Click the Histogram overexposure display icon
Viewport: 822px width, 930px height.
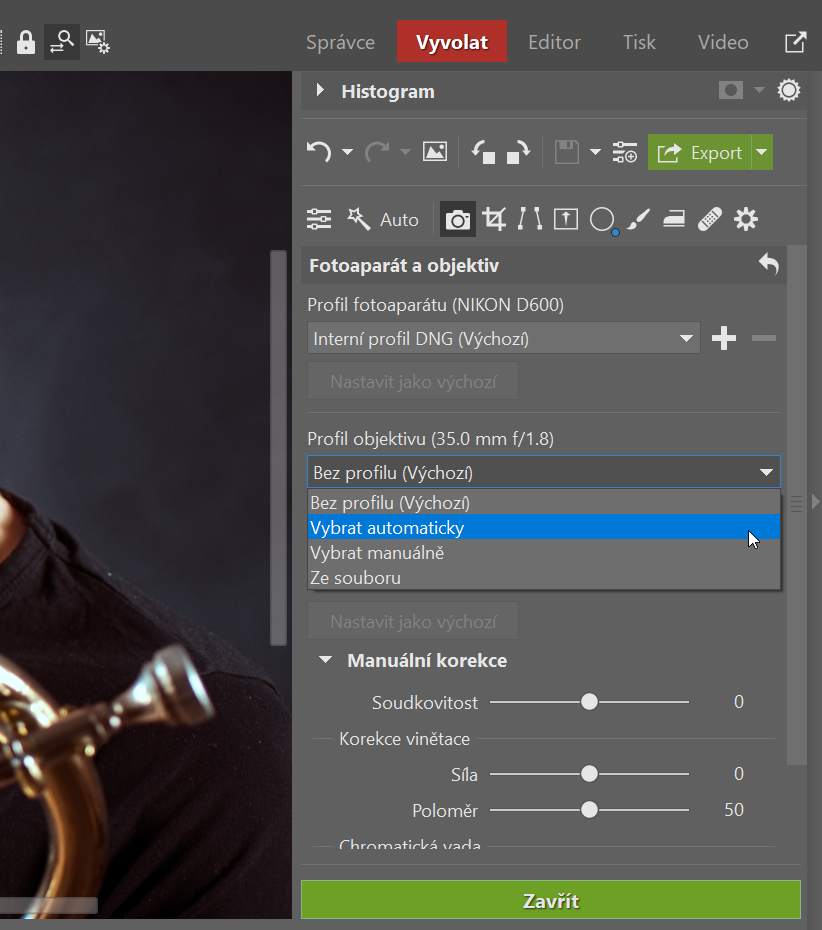click(731, 91)
